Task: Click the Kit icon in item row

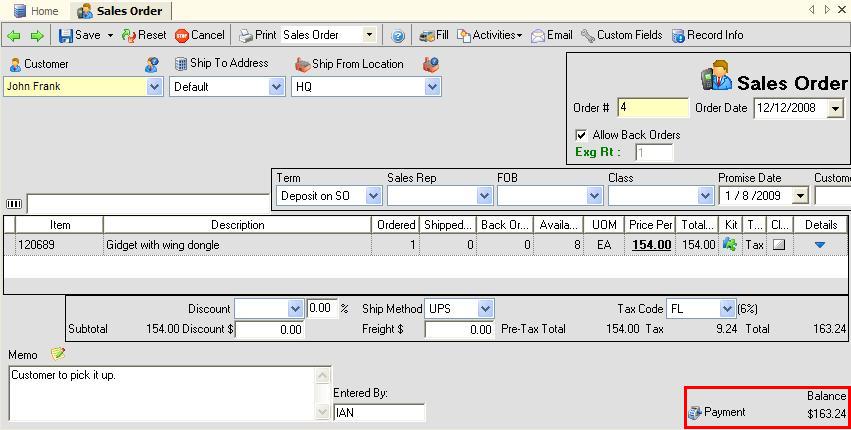Action: click(729, 244)
